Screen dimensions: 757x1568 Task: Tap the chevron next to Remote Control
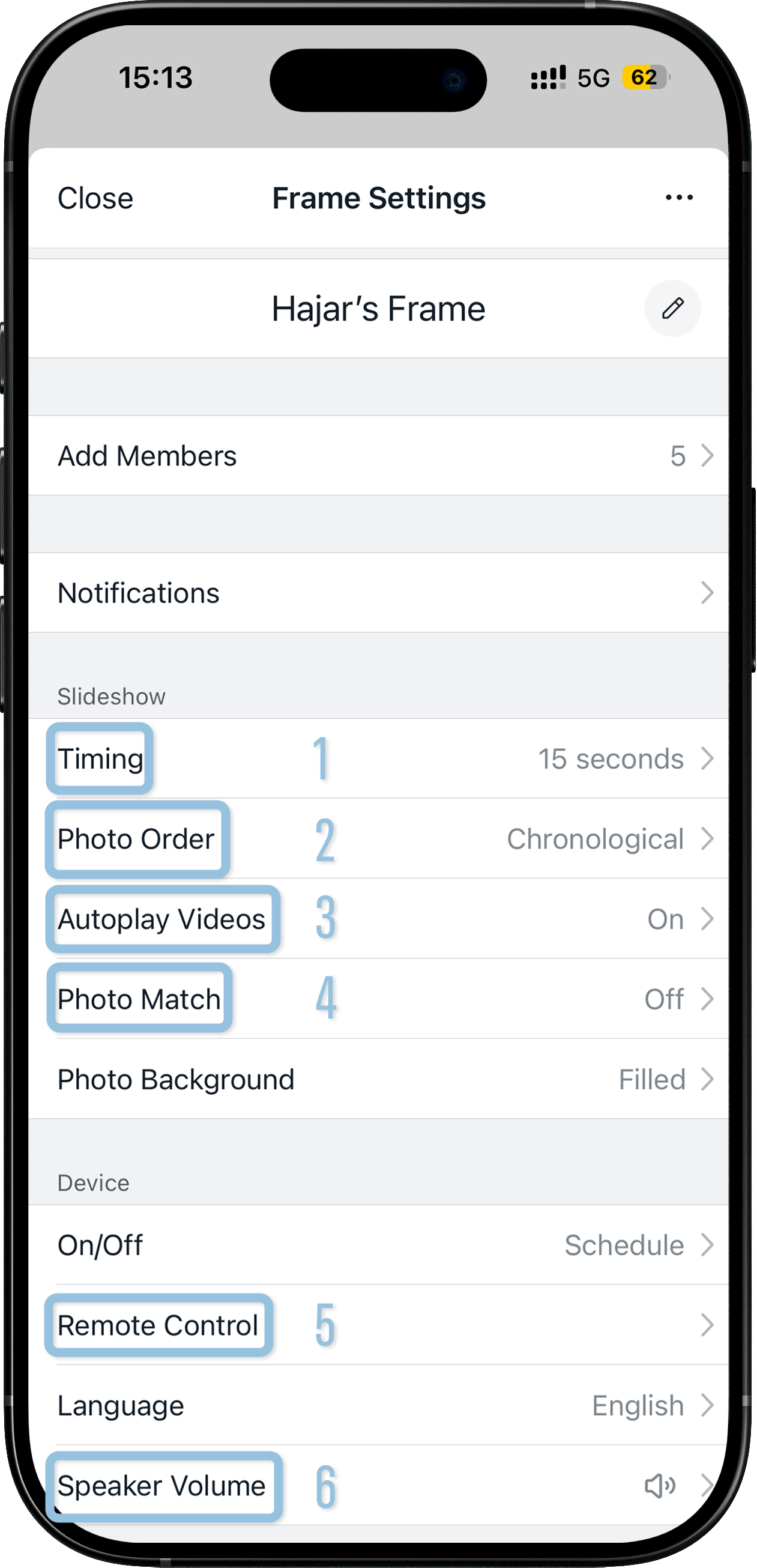point(707,1325)
